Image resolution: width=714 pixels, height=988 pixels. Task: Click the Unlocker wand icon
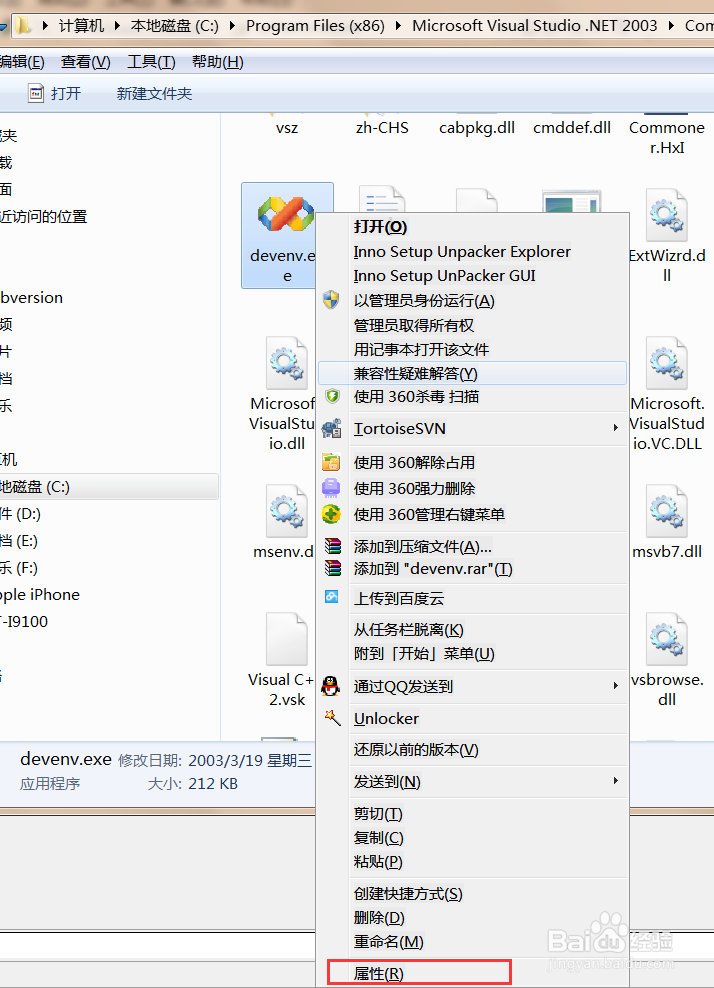332,717
